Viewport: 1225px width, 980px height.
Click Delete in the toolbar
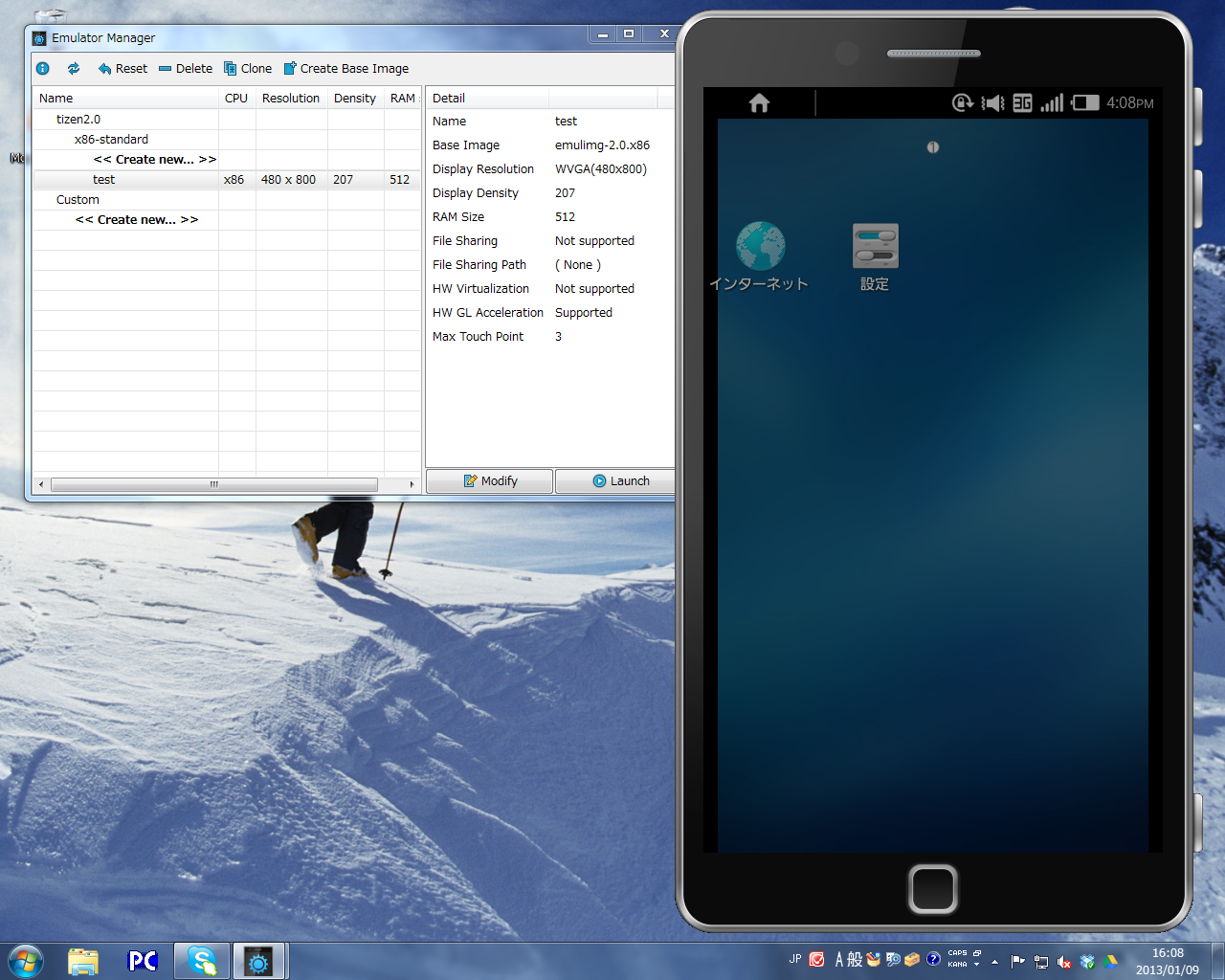coord(186,69)
